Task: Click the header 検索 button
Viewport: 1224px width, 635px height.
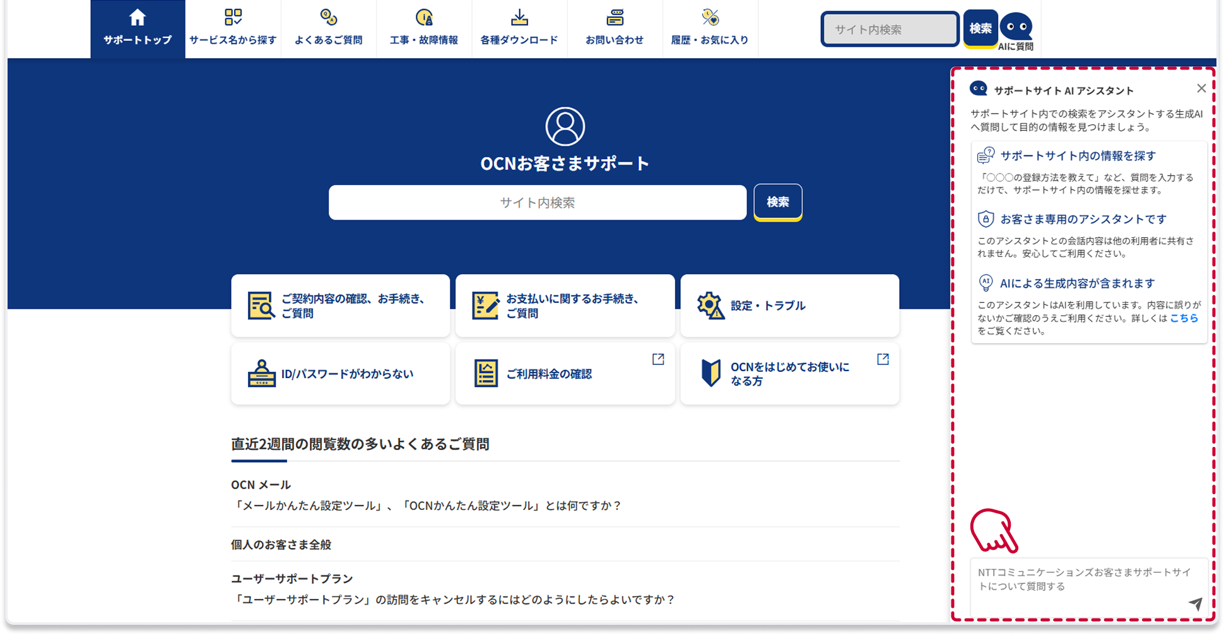Action: 981,29
